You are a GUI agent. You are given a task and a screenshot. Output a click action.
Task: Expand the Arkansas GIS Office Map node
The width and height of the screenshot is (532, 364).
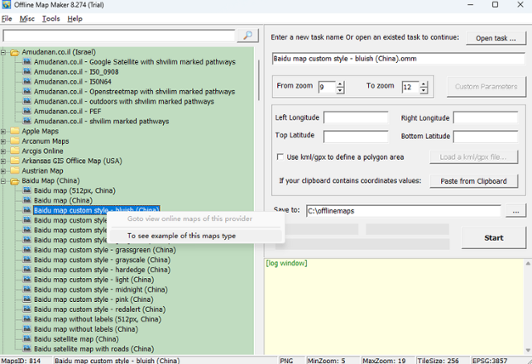click(x=3, y=161)
